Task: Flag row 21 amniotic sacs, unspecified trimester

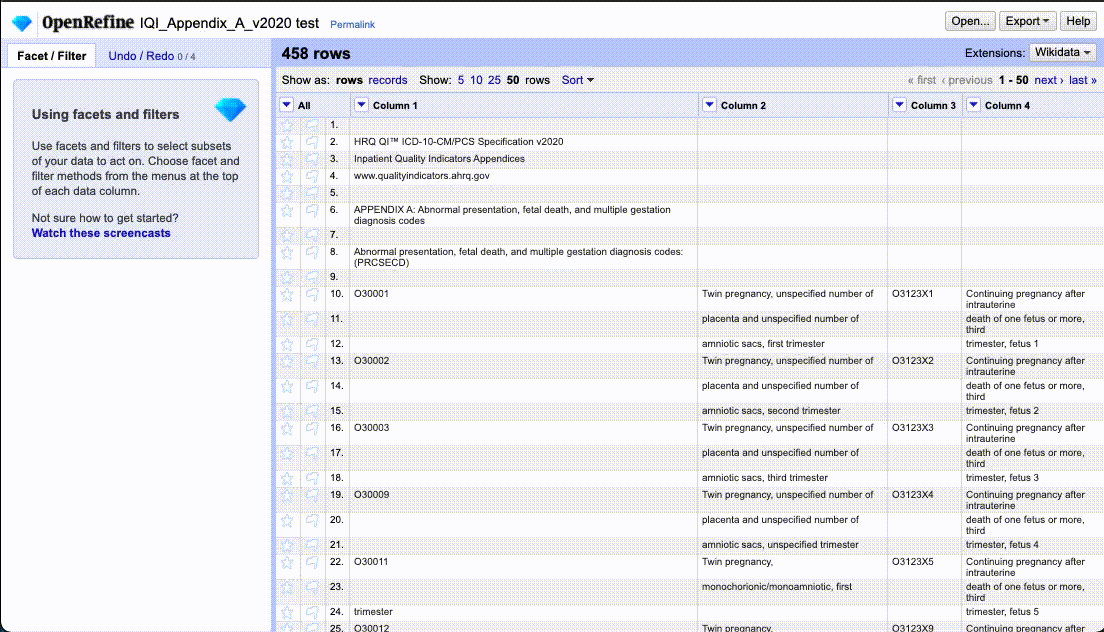Action: click(x=312, y=545)
